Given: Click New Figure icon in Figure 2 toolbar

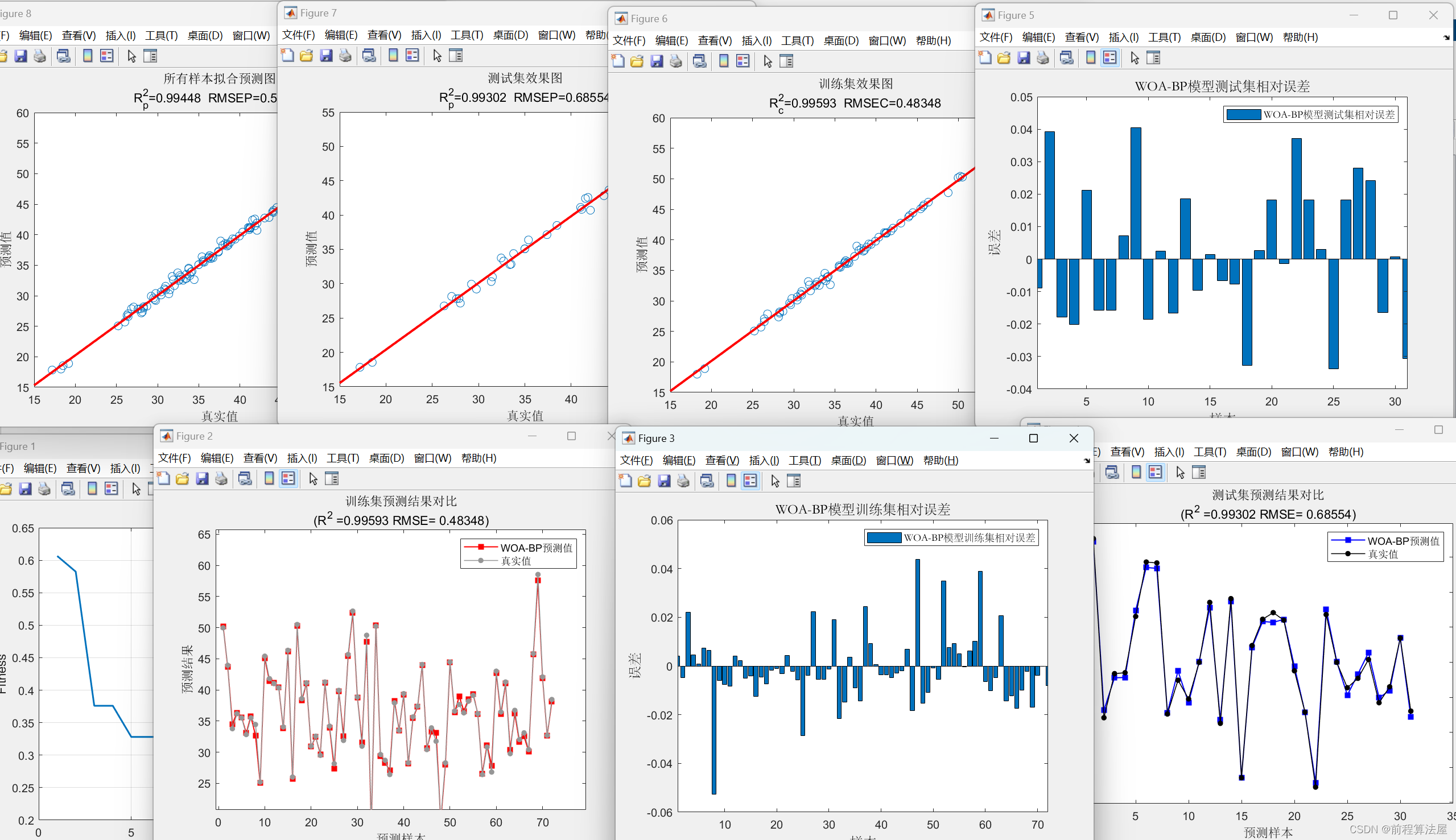Looking at the screenshot, I should pyautogui.click(x=163, y=478).
